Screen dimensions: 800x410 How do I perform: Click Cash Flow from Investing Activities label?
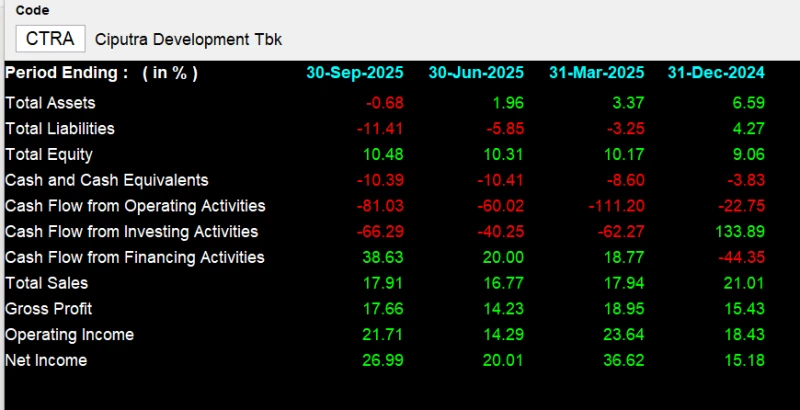[131, 232]
